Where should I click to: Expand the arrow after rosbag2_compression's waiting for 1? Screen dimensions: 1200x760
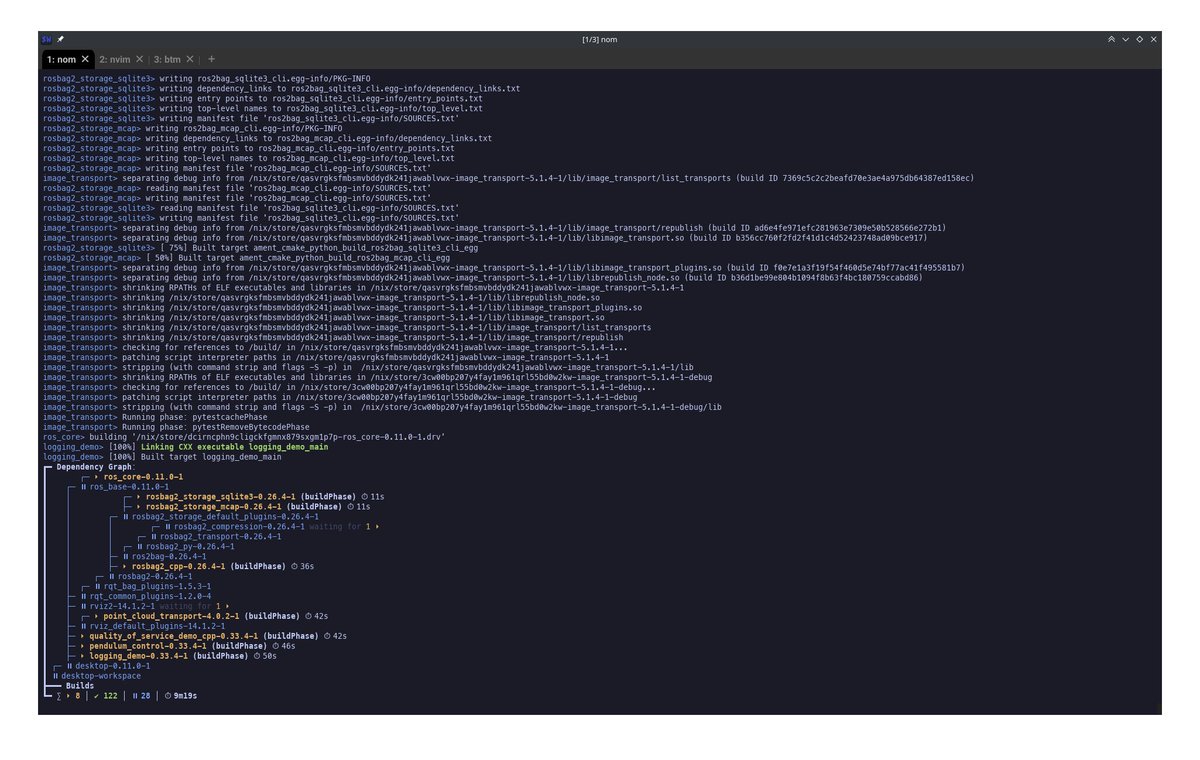[x=376, y=527]
